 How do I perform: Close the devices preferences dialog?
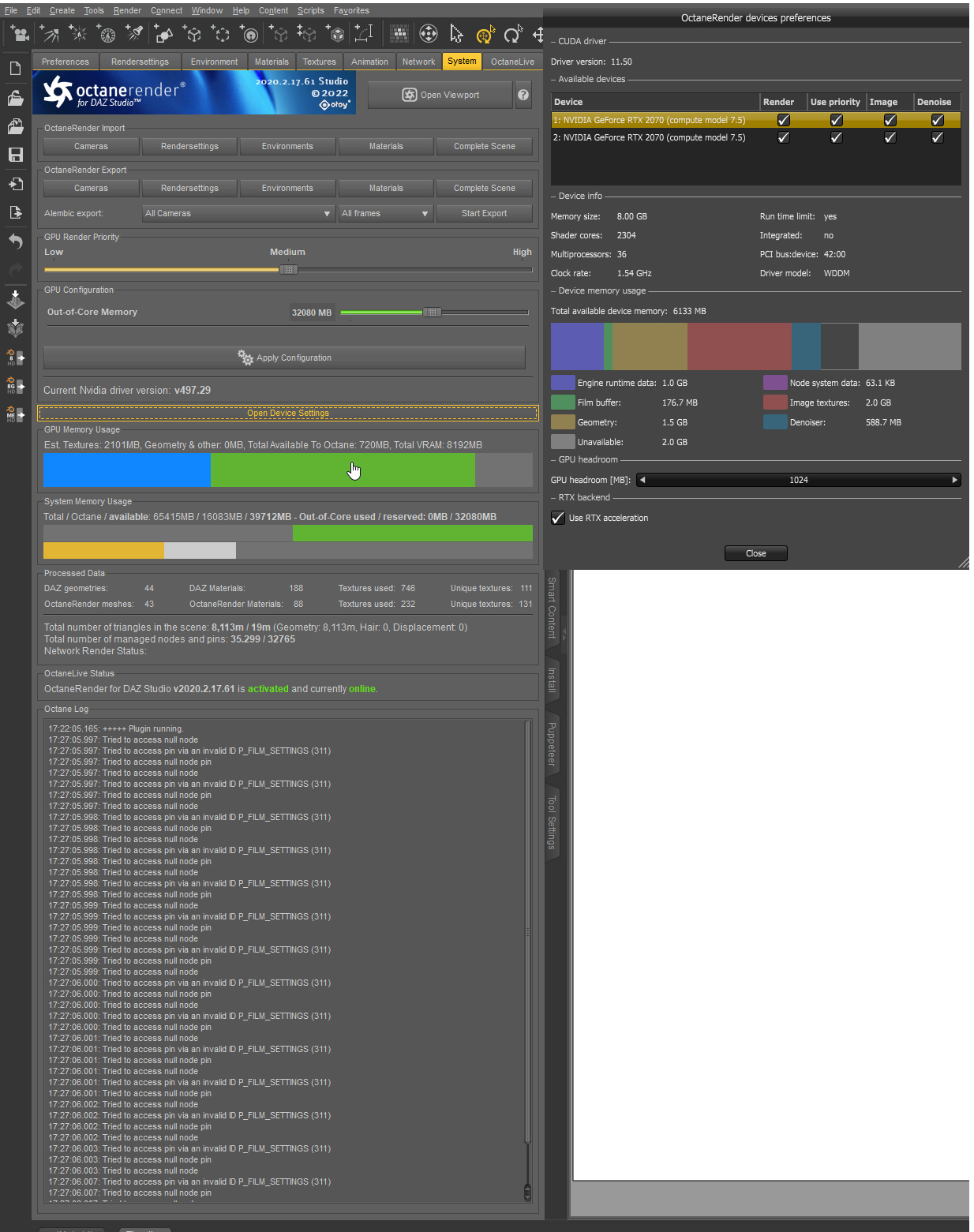(755, 553)
